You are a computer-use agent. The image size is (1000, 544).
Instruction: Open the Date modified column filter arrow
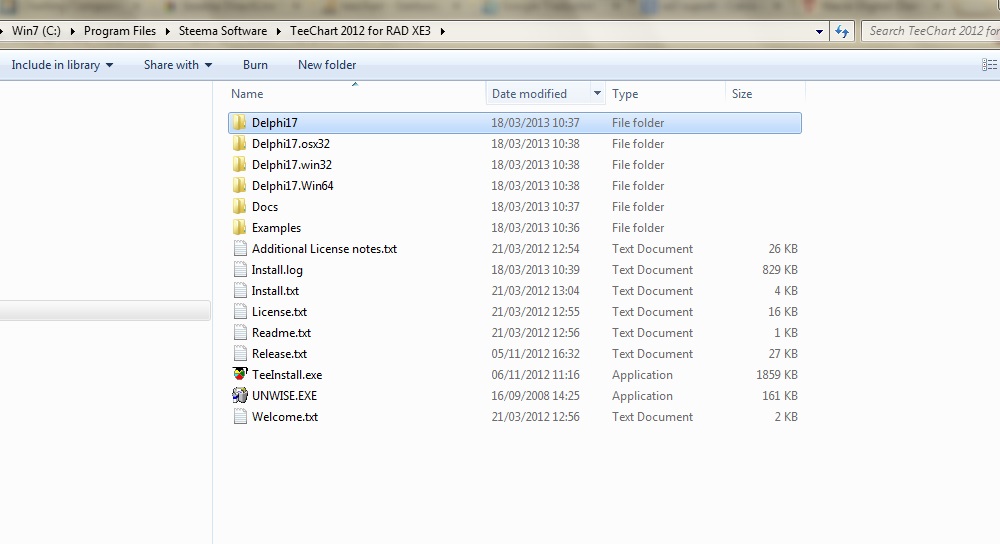pos(597,94)
